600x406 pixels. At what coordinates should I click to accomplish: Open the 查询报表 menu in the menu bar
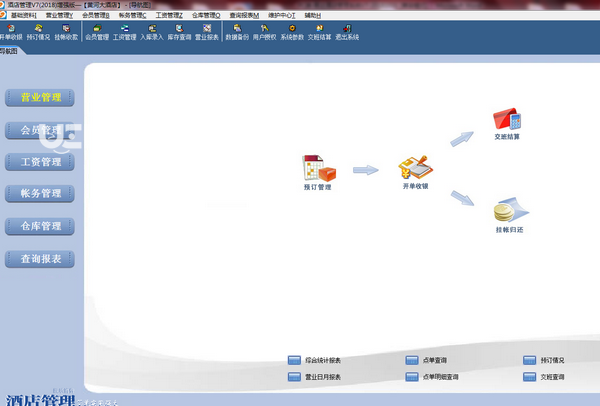click(244, 15)
